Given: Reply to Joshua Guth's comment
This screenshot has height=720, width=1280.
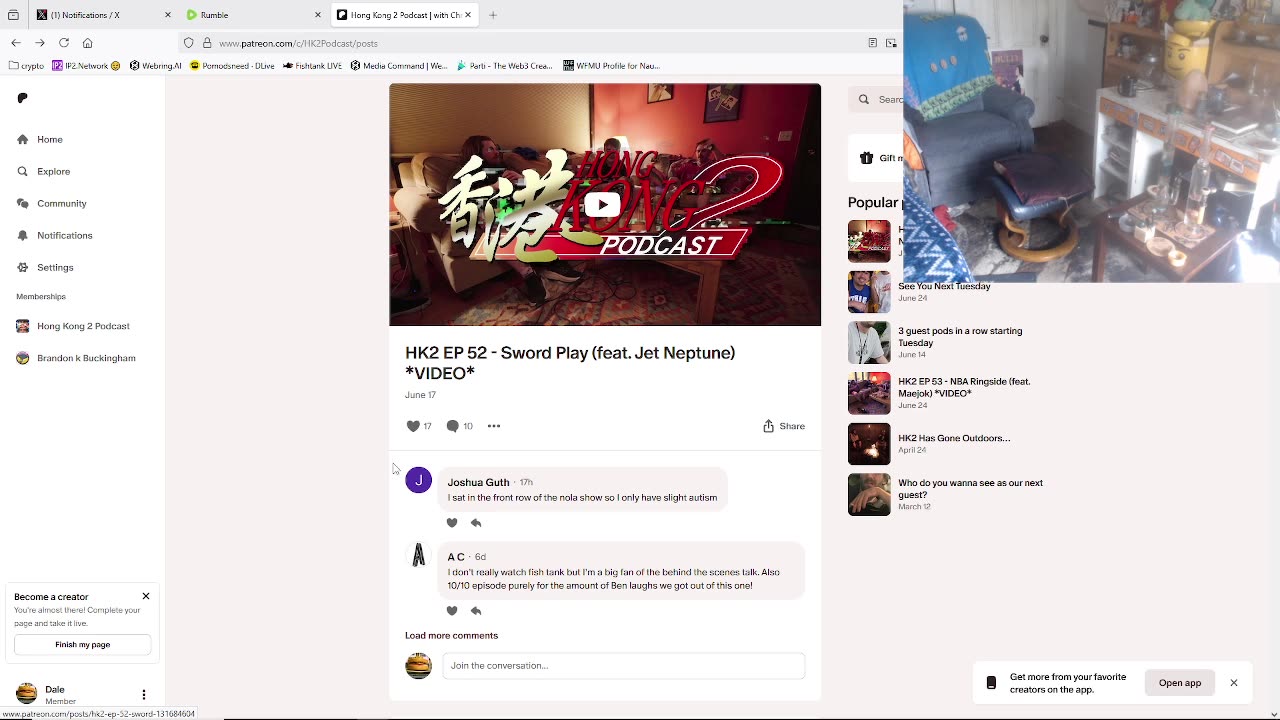Looking at the screenshot, I should point(476,523).
